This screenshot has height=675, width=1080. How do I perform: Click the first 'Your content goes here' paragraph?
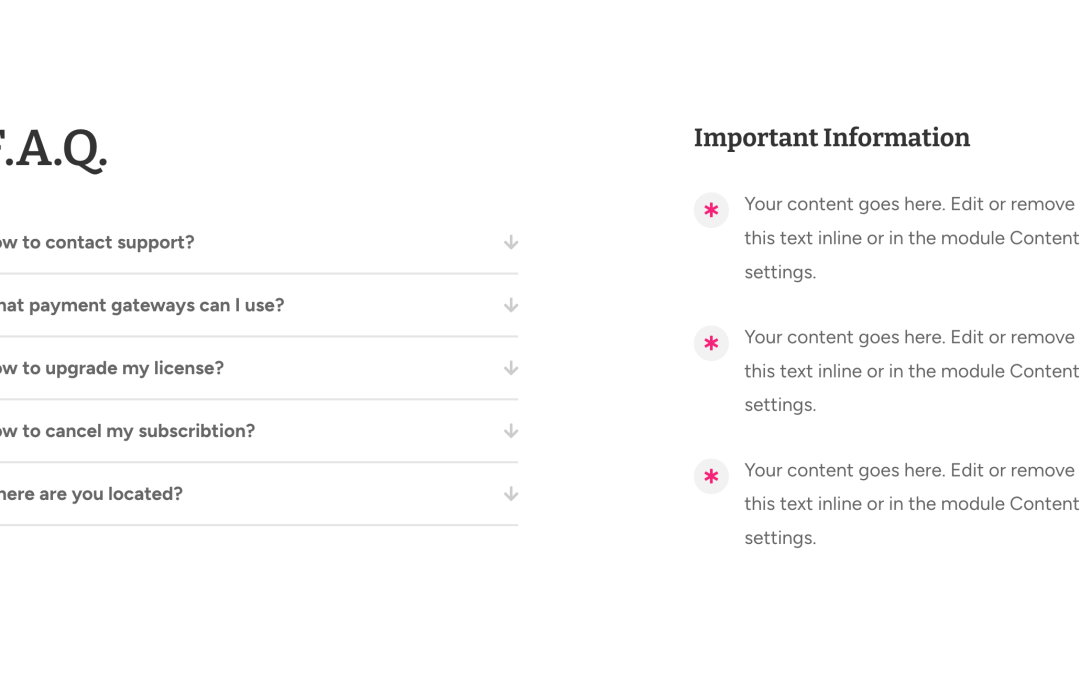(x=912, y=238)
